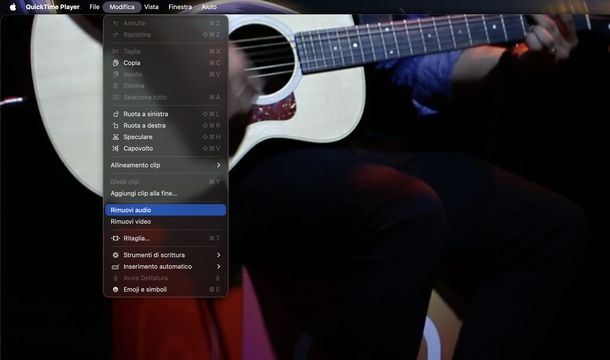Open the Finestra menu
Screen dimensions: 610x360
tap(180, 7)
